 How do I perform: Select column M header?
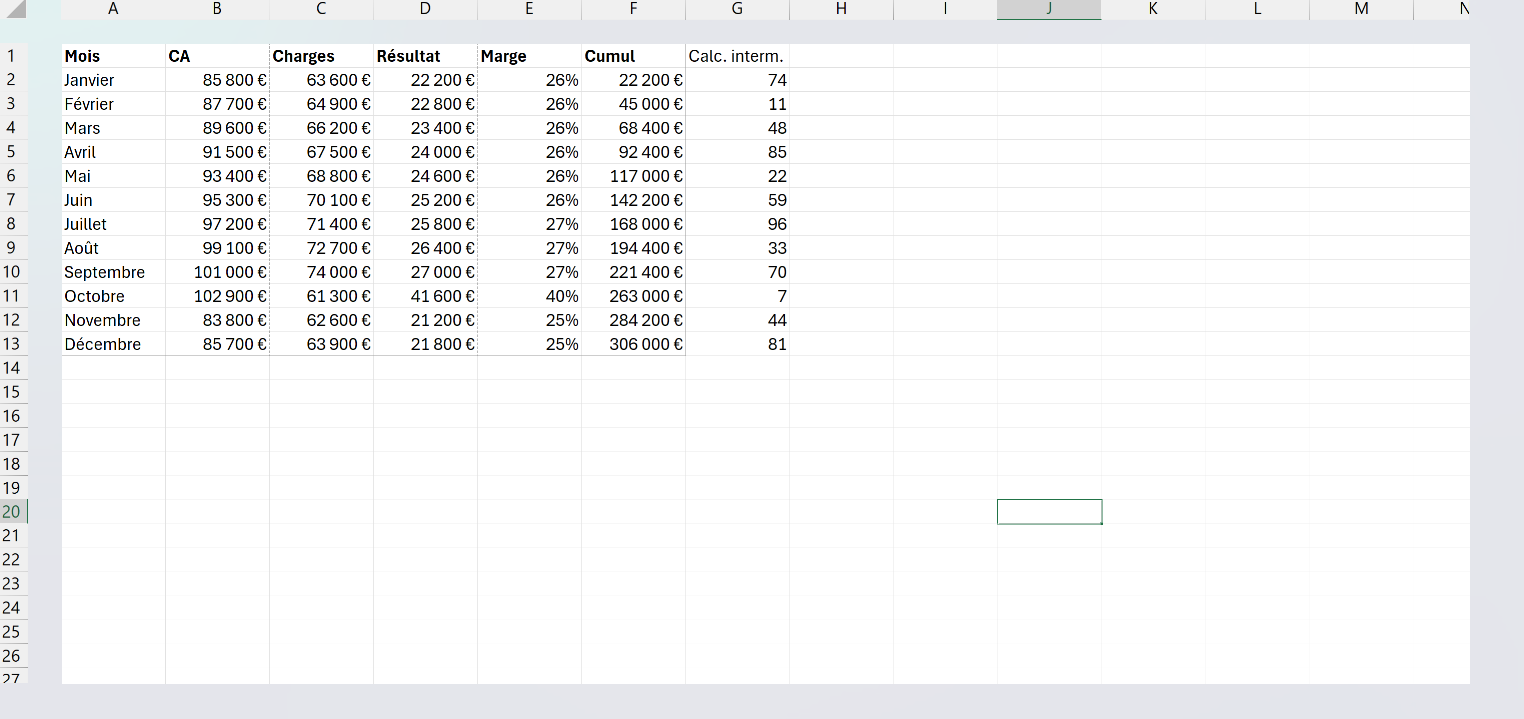[x=1361, y=9]
